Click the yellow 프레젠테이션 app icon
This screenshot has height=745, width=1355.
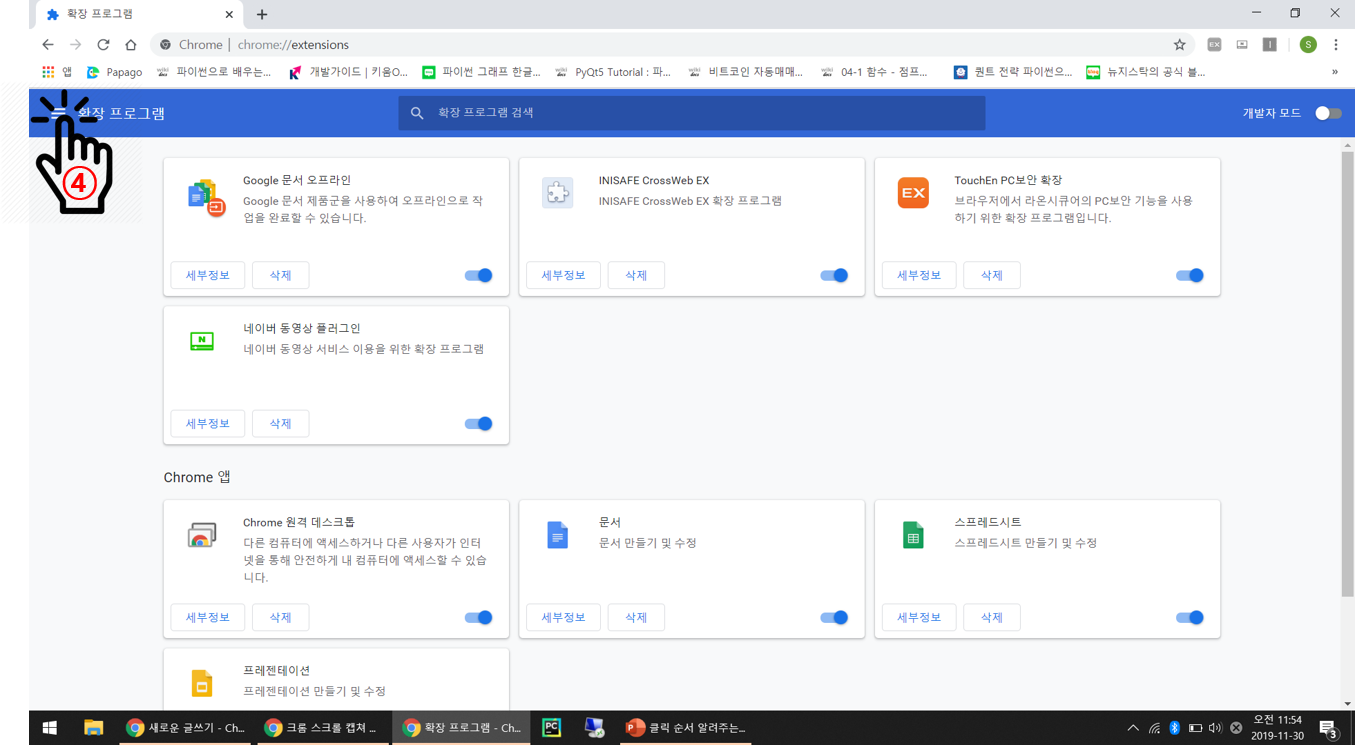click(x=202, y=683)
